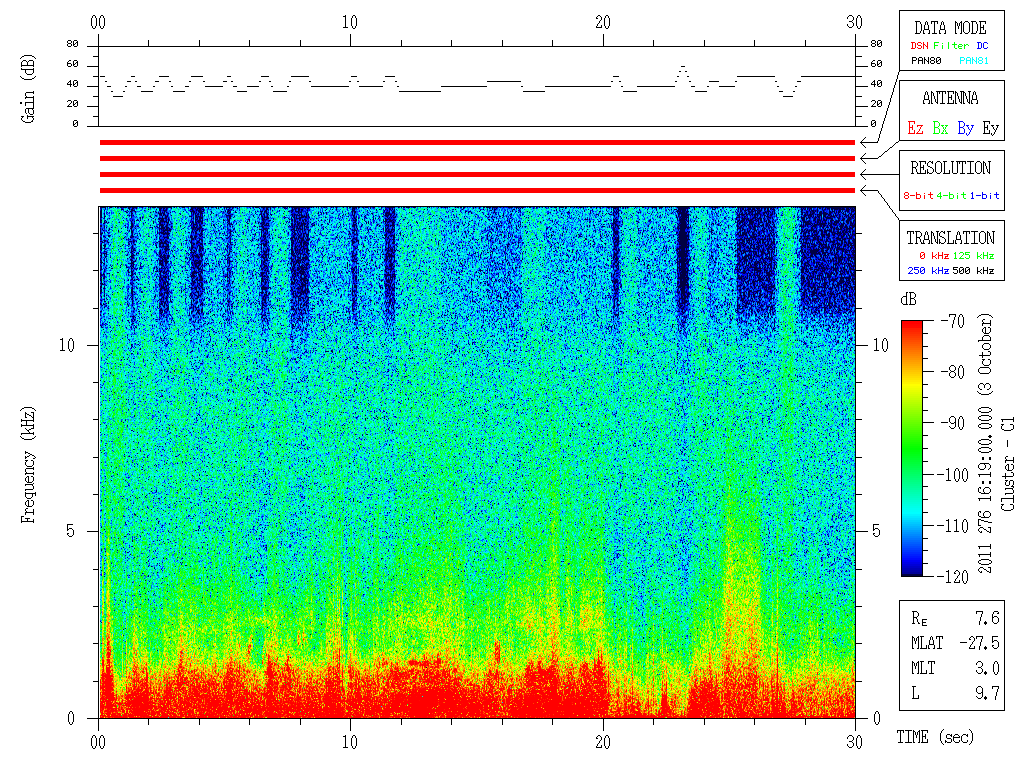The image size is (1024, 768).
Task: Click the fourth red translation bar
Action: (x=477, y=191)
